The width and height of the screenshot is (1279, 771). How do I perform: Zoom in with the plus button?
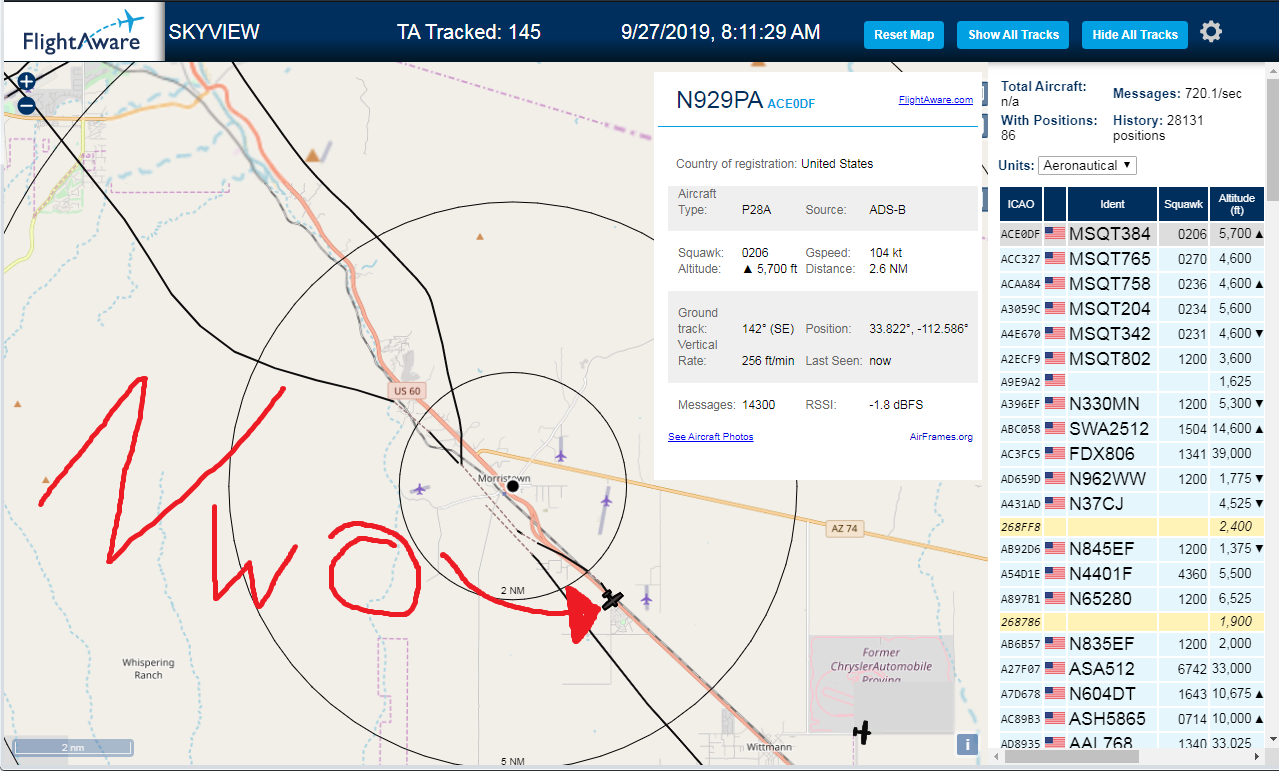point(27,82)
